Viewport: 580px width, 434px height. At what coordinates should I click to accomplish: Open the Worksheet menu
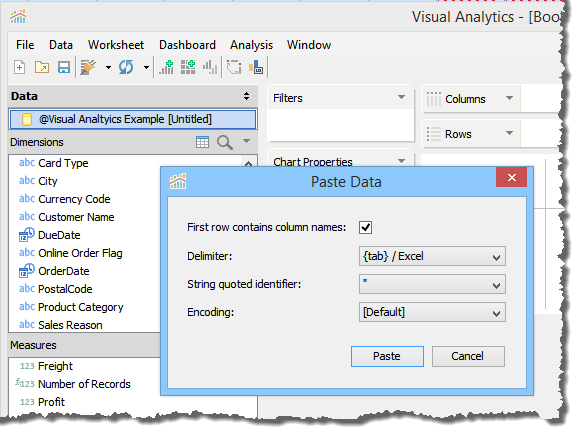click(x=116, y=45)
